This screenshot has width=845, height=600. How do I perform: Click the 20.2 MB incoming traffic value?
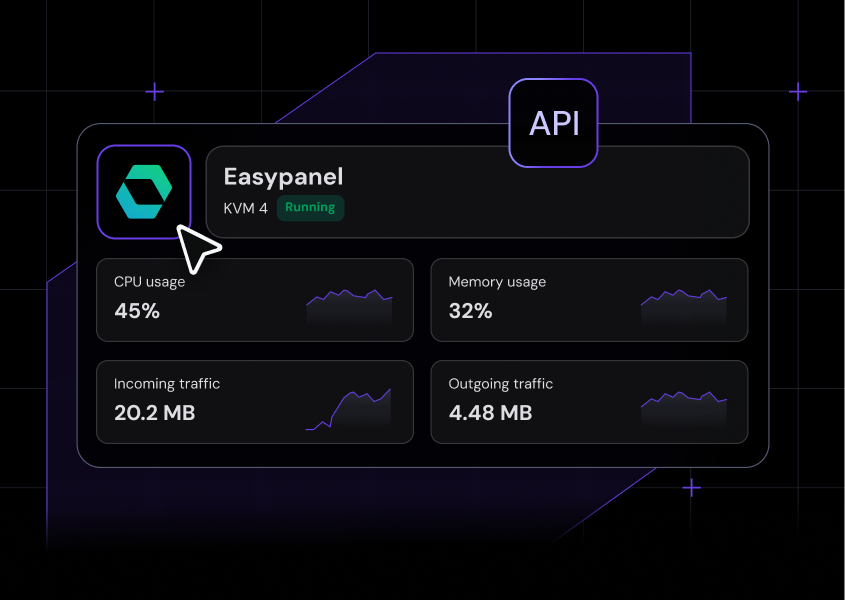pos(155,413)
